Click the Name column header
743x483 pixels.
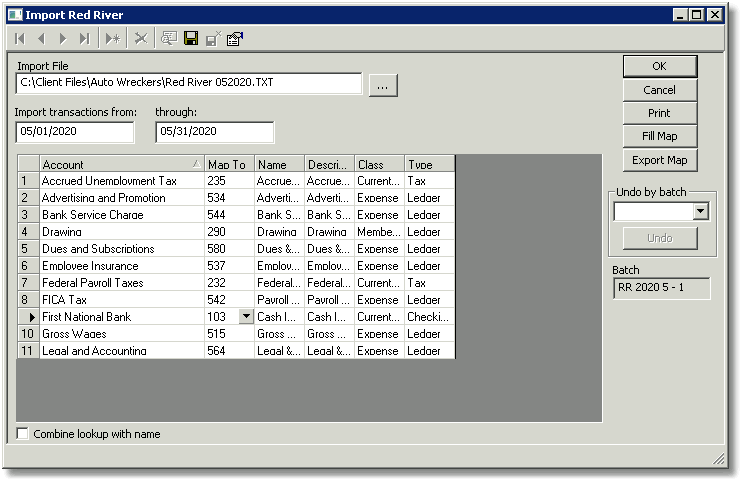pos(280,164)
